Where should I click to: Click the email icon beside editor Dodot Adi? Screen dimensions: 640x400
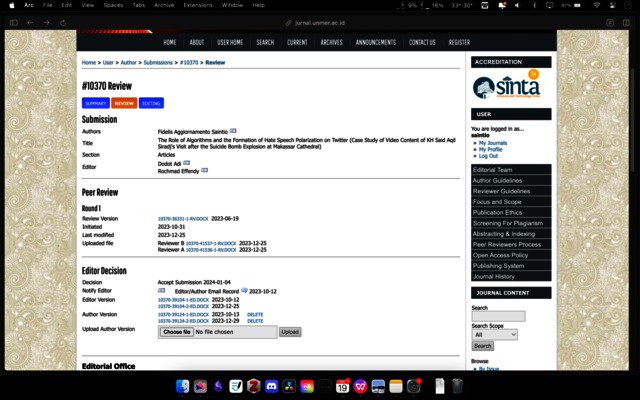point(186,162)
